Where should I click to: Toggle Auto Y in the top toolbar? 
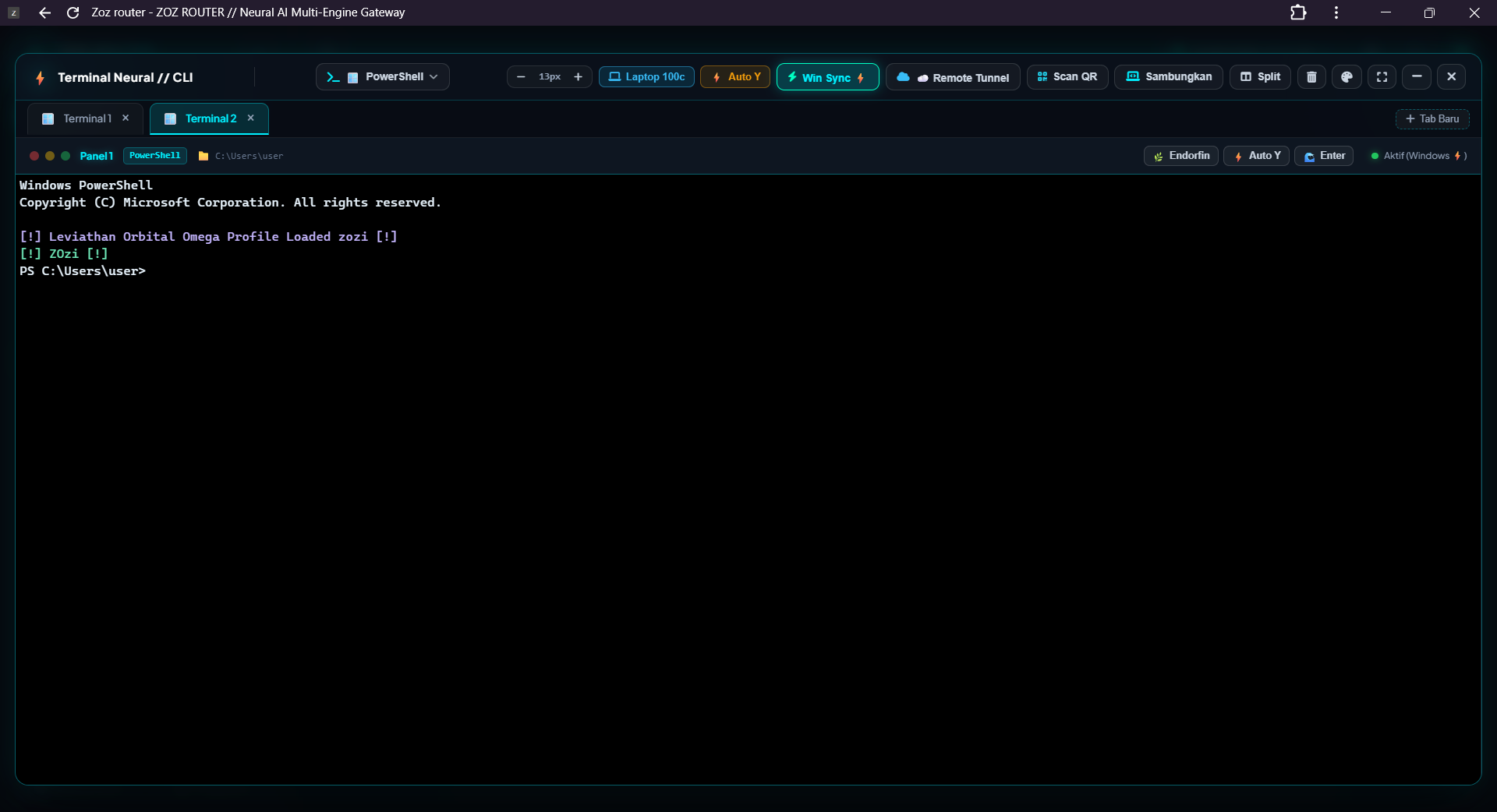[x=735, y=77]
